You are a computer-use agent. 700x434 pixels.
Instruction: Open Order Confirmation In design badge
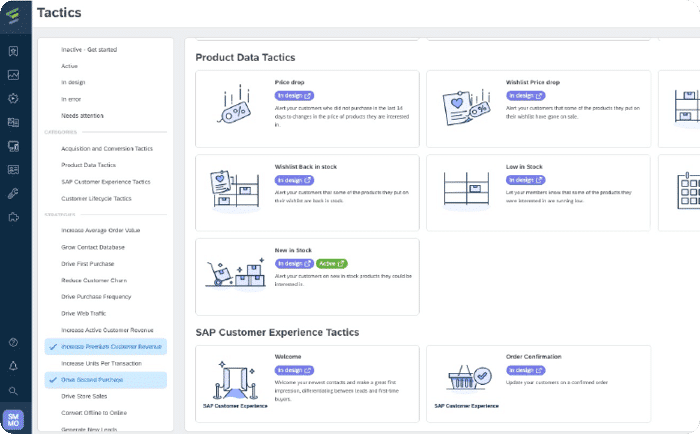click(525, 370)
